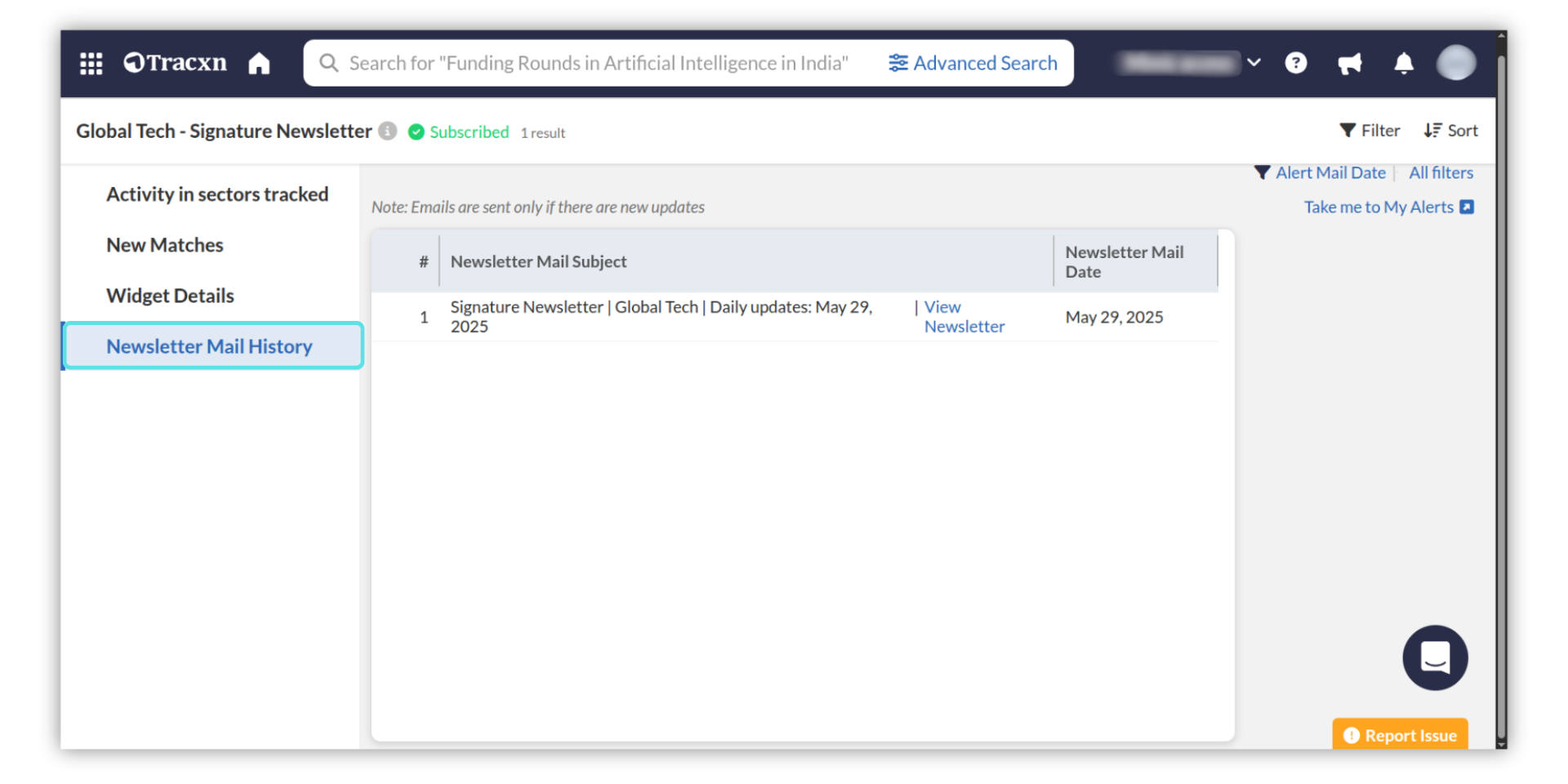Click the Tracxn home icon
The height and width of the screenshot is (784, 1568).
click(259, 63)
